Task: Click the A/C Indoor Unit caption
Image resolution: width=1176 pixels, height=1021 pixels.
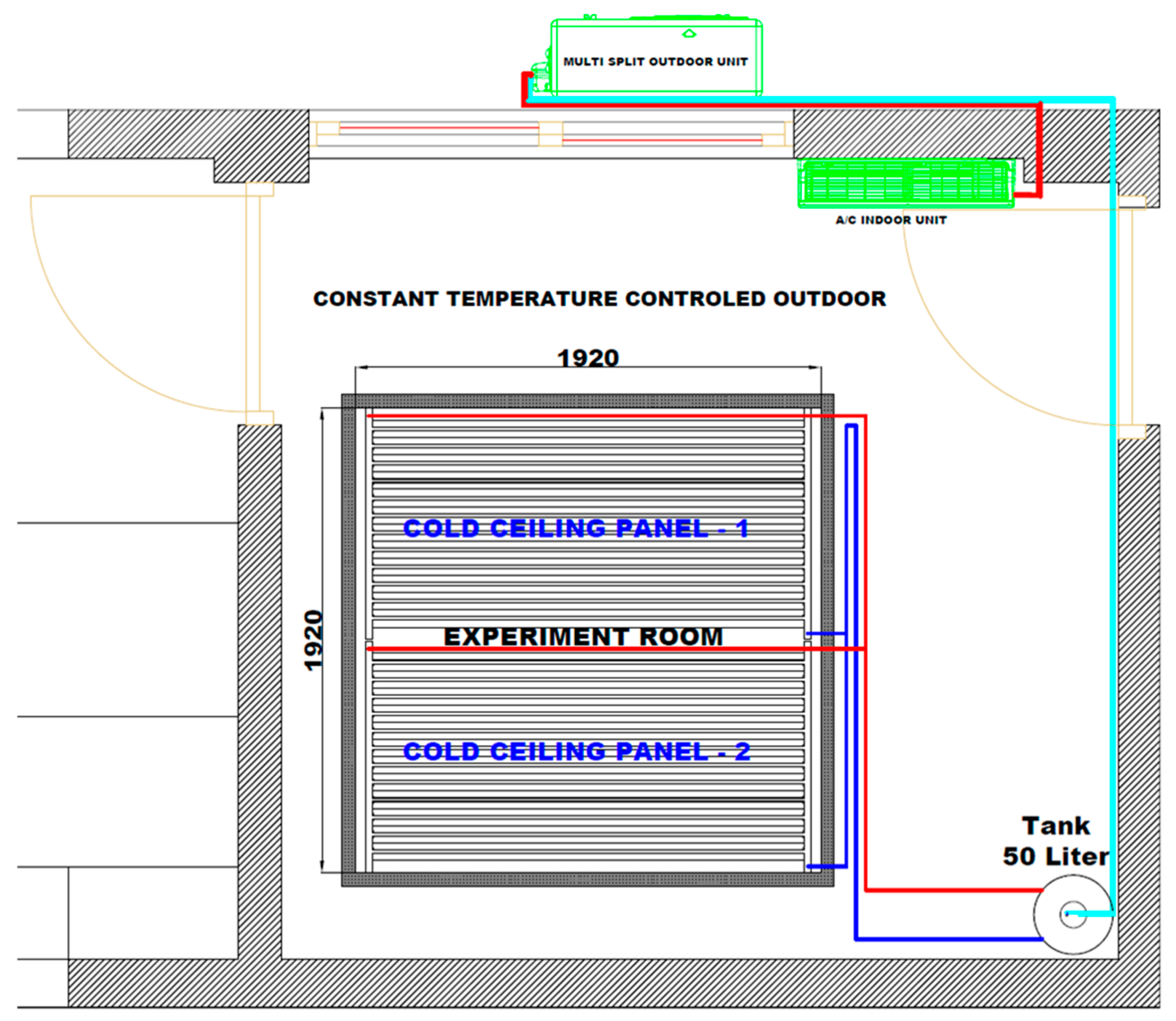Action: point(891,220)
